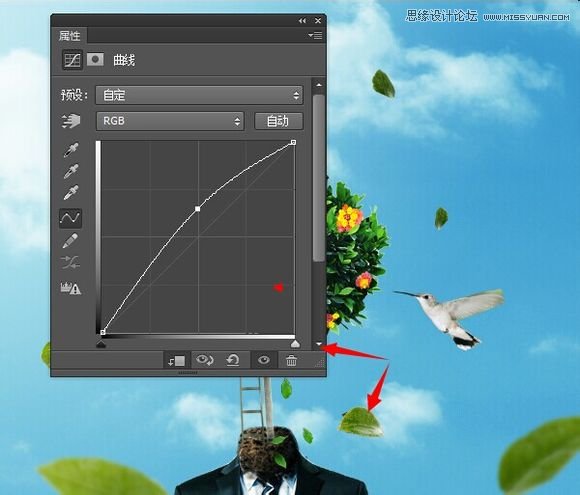
Task: Click the histogram clipping warning icon
Action: [71, 288]
